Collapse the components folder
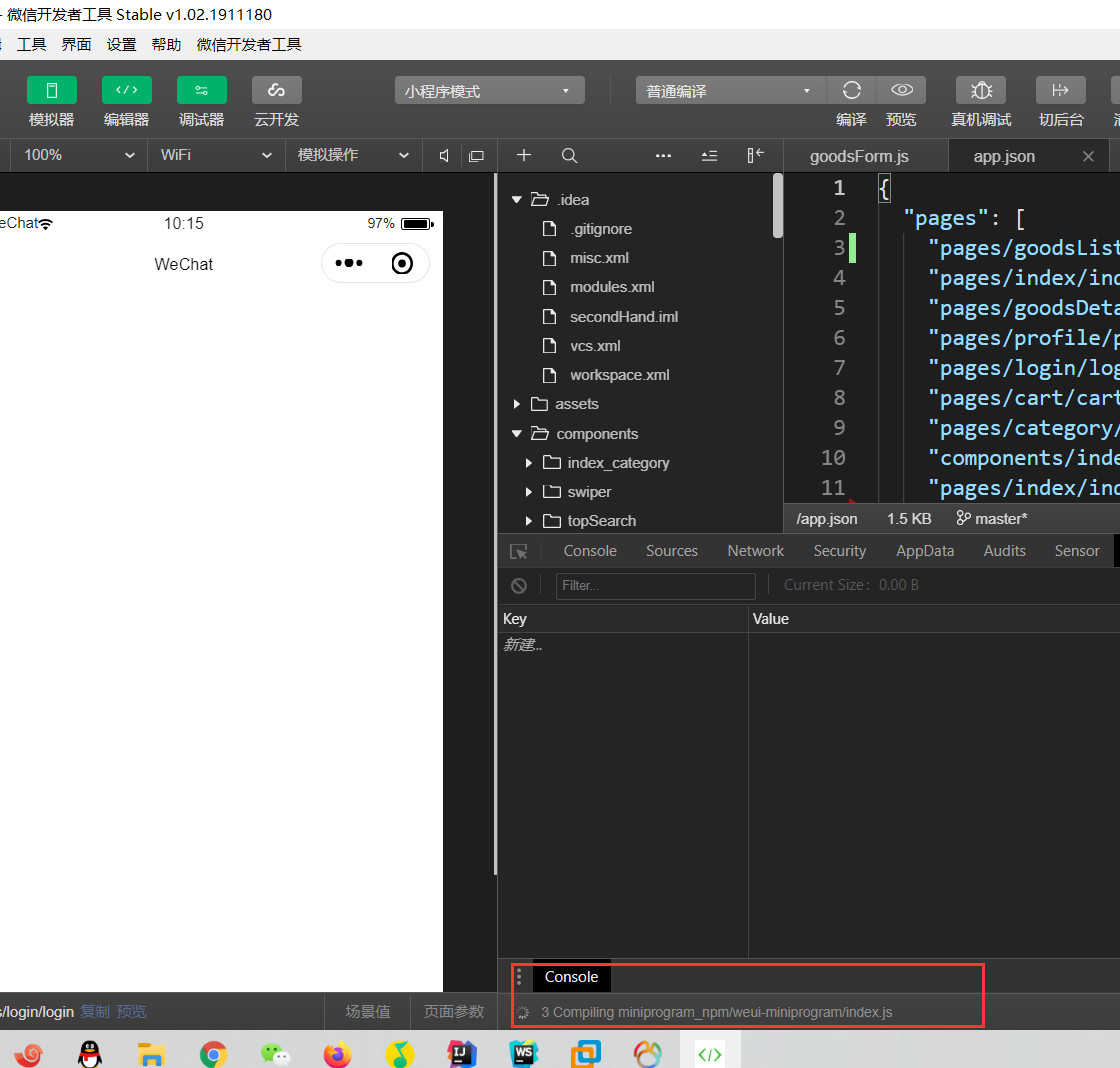Screen dimensions: 1120x1068 pyautogui.click(x=516, y=434)
